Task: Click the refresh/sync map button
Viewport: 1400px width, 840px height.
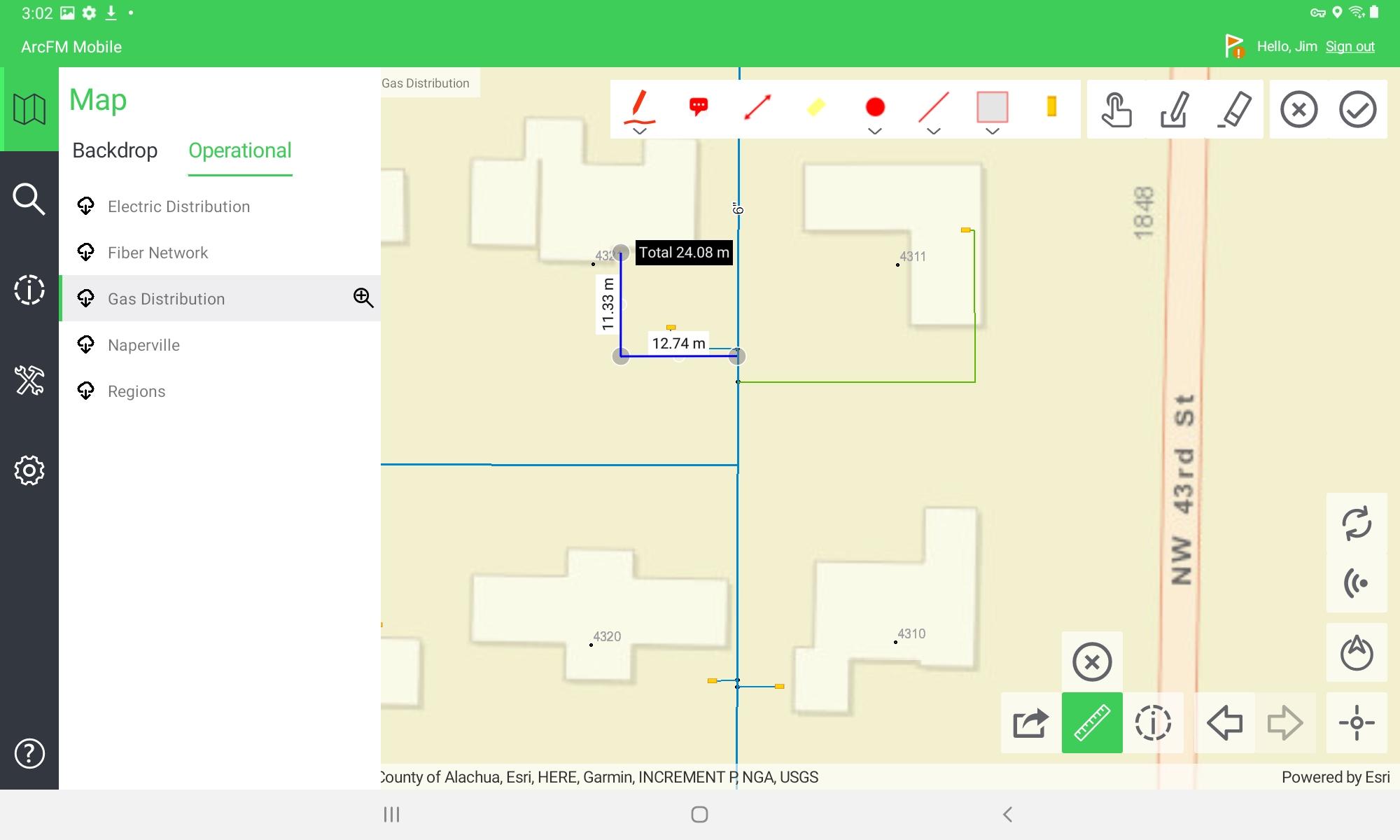Action: [1357, 524]
